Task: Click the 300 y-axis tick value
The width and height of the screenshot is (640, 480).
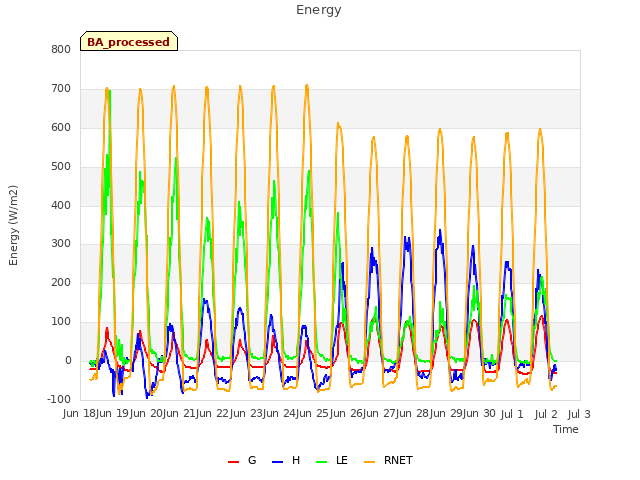Action: click(61, 244)
